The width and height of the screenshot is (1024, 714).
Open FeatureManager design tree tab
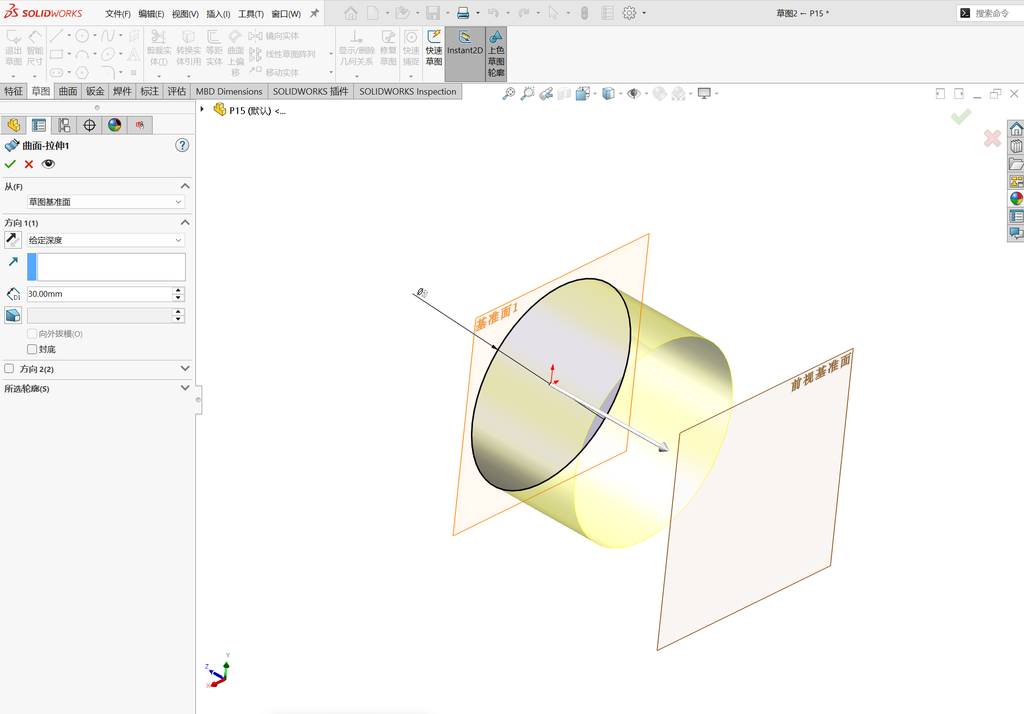point(13,125)
